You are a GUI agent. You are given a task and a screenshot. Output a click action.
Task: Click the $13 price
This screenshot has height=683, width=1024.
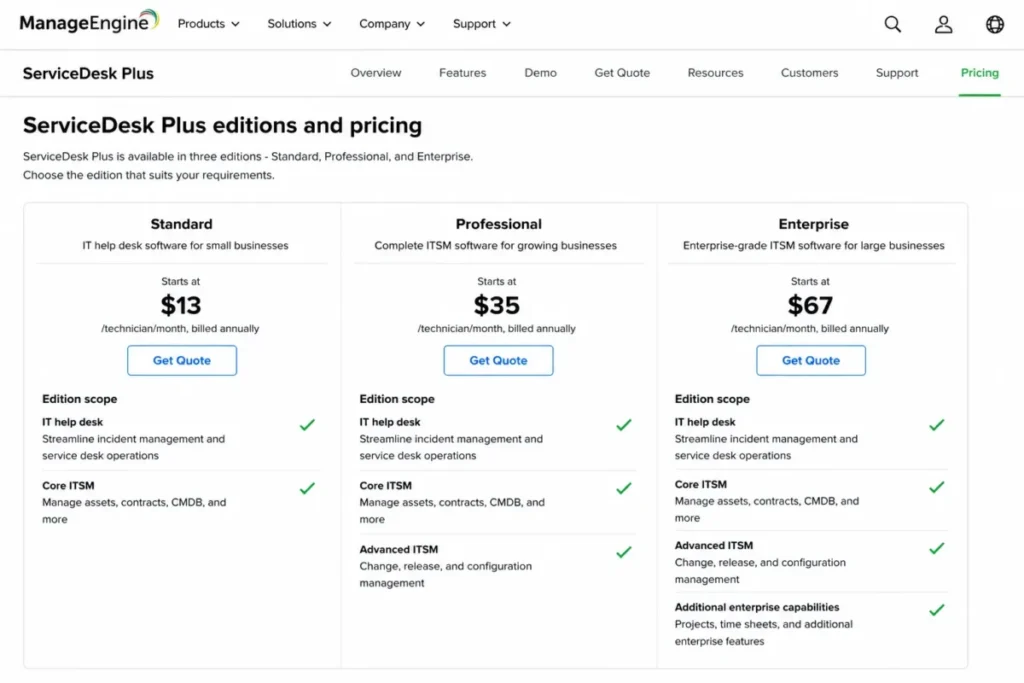181,305
